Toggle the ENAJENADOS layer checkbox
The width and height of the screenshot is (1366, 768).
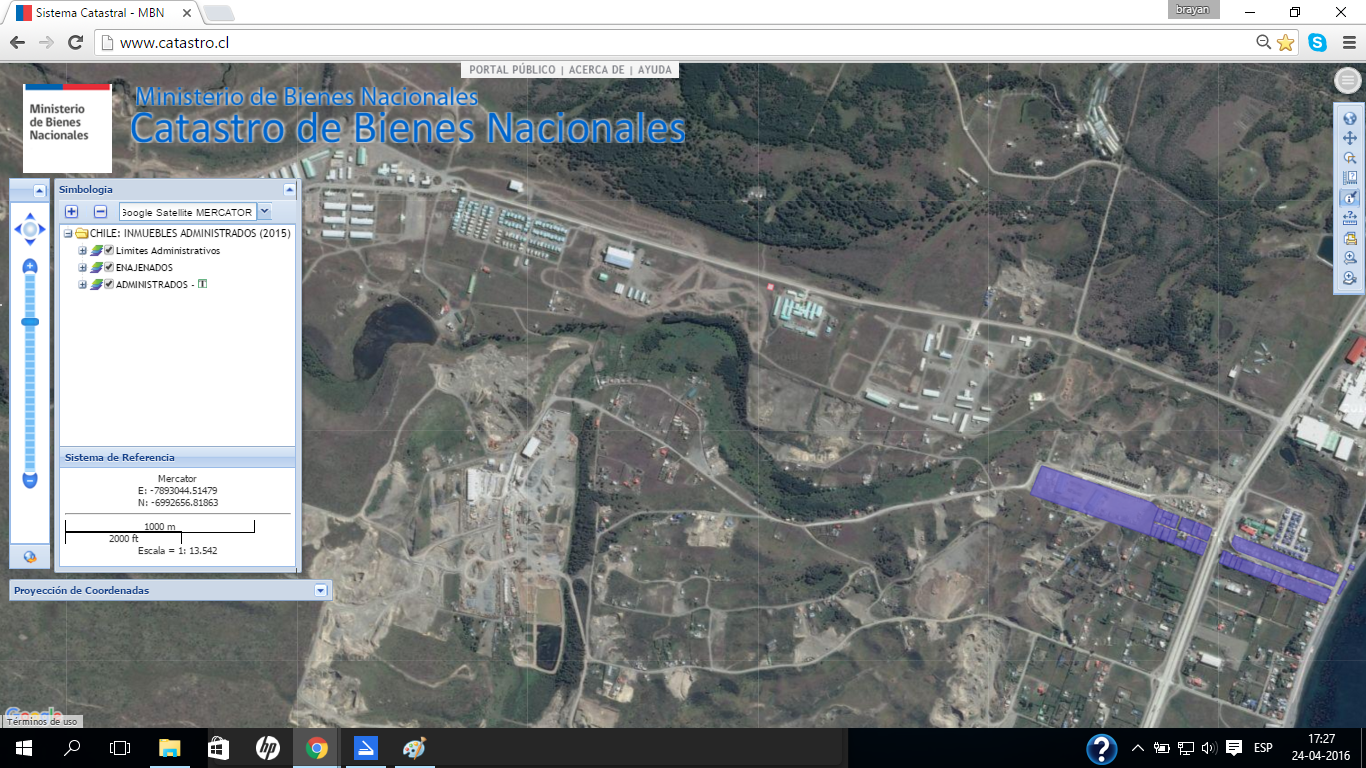[x=109, y=267]
